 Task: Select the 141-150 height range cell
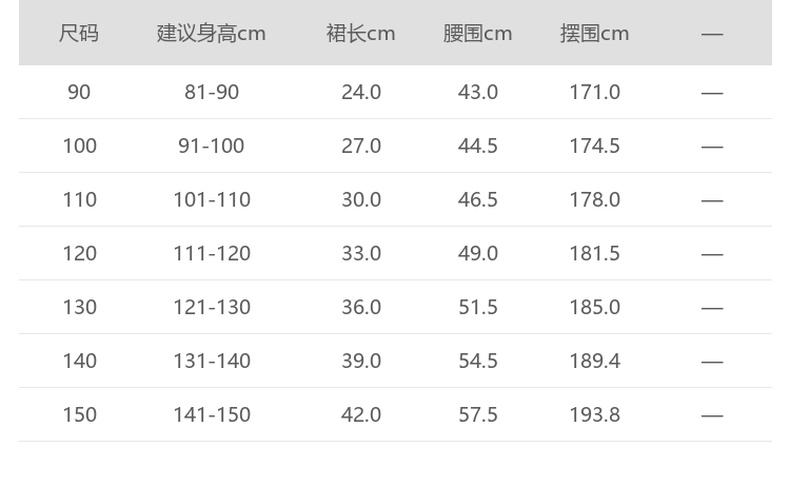point(211,415)
